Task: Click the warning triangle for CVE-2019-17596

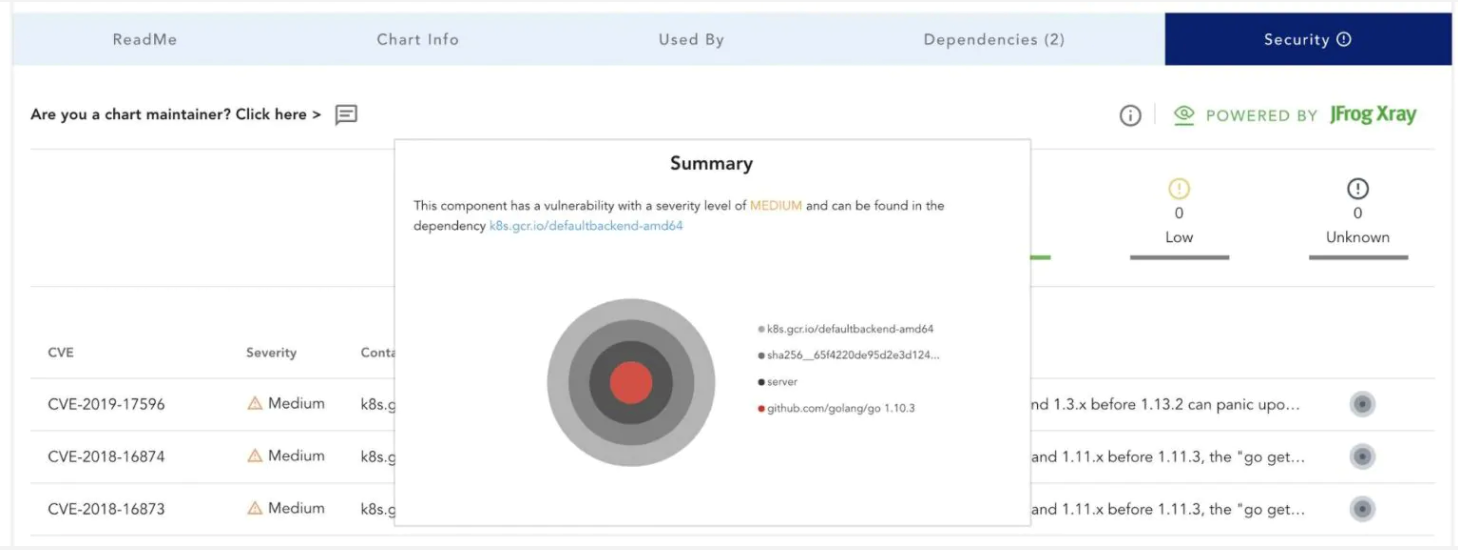Action: [x=255, y=403]
